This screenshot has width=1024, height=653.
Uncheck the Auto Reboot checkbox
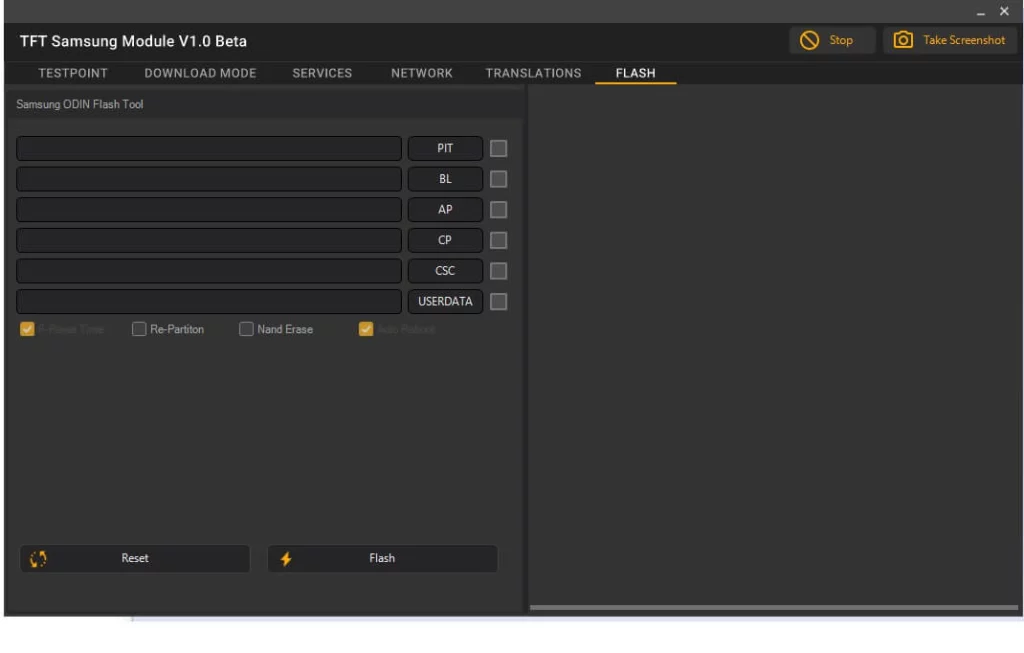tap(366, 329)
